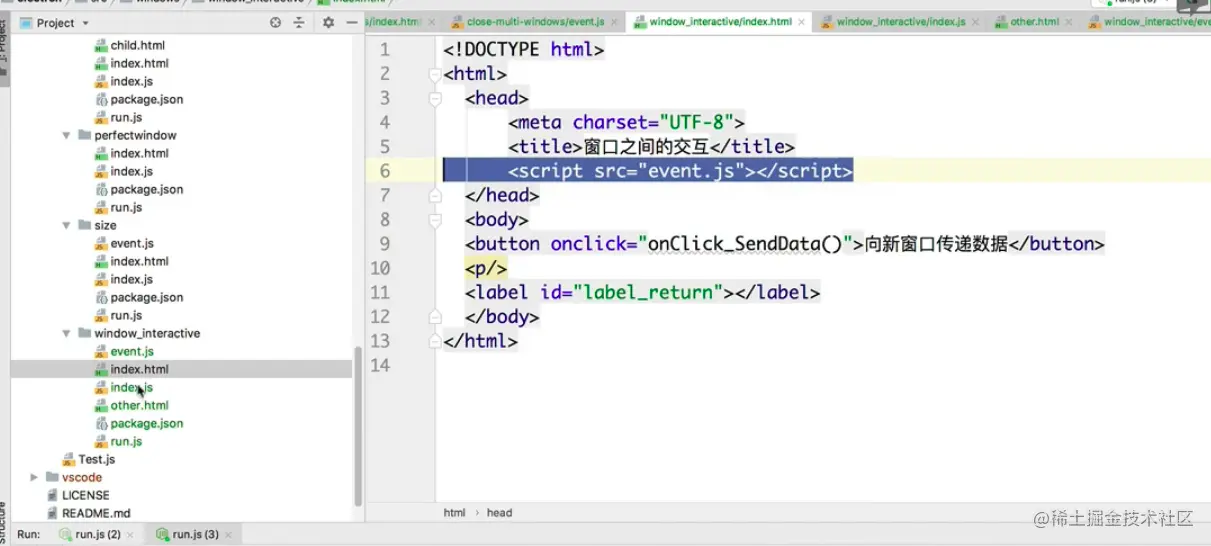
Task: Collapse the window_interactive folder
Action: tap(67, 333)
